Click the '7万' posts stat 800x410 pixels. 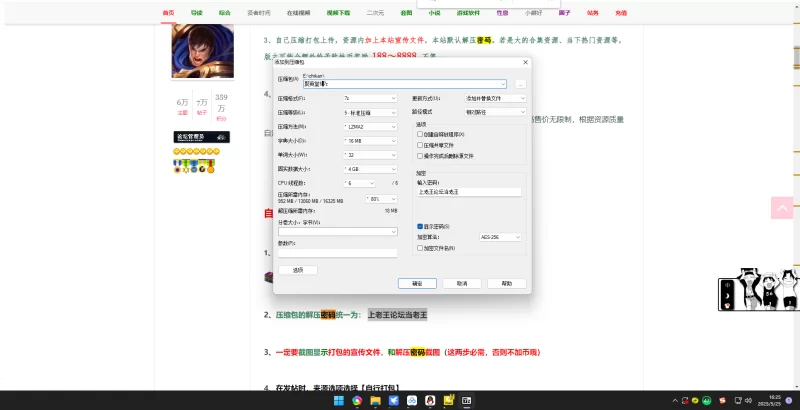202,107
